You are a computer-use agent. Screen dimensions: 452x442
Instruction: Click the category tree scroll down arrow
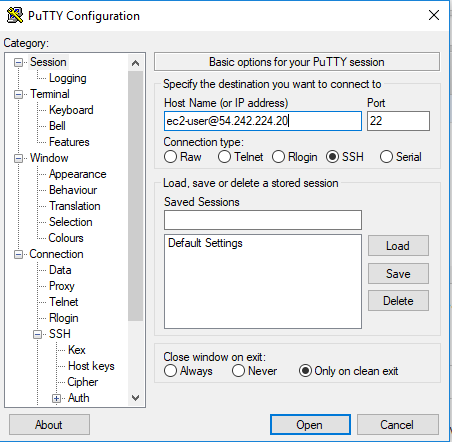135,398
